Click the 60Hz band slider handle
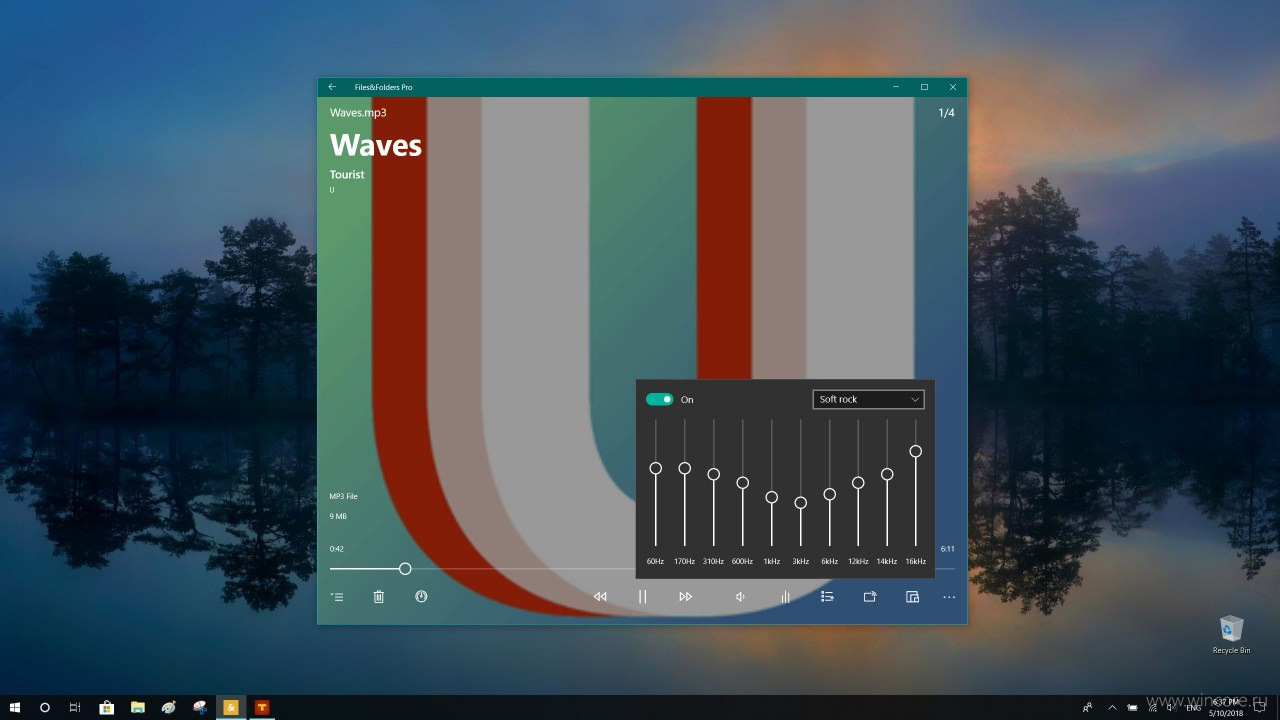This screenshot has width=1280, height=720. tap(656, 468)
